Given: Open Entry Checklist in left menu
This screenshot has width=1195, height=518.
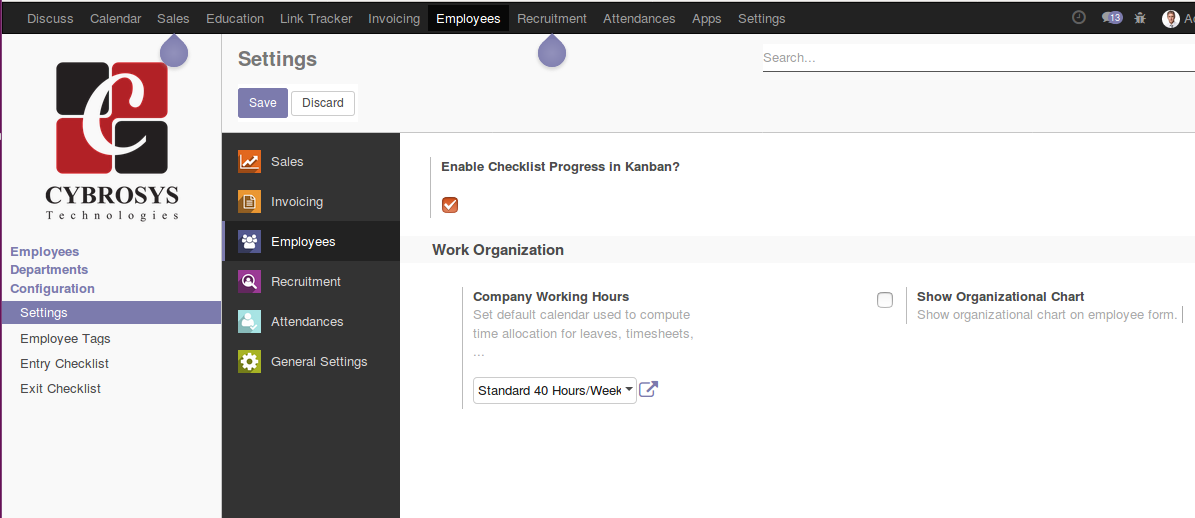Looking at the screenshot, I should 65,364.
